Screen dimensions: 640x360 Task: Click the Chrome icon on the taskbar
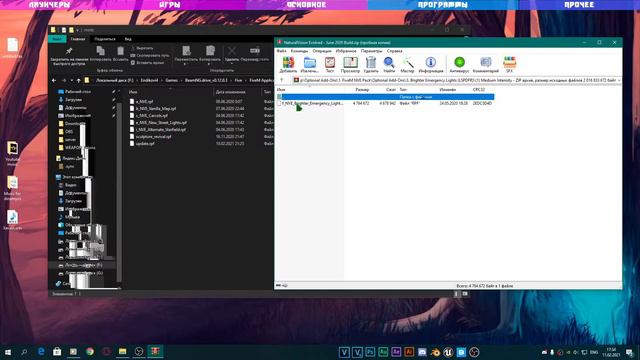(90, 351)
